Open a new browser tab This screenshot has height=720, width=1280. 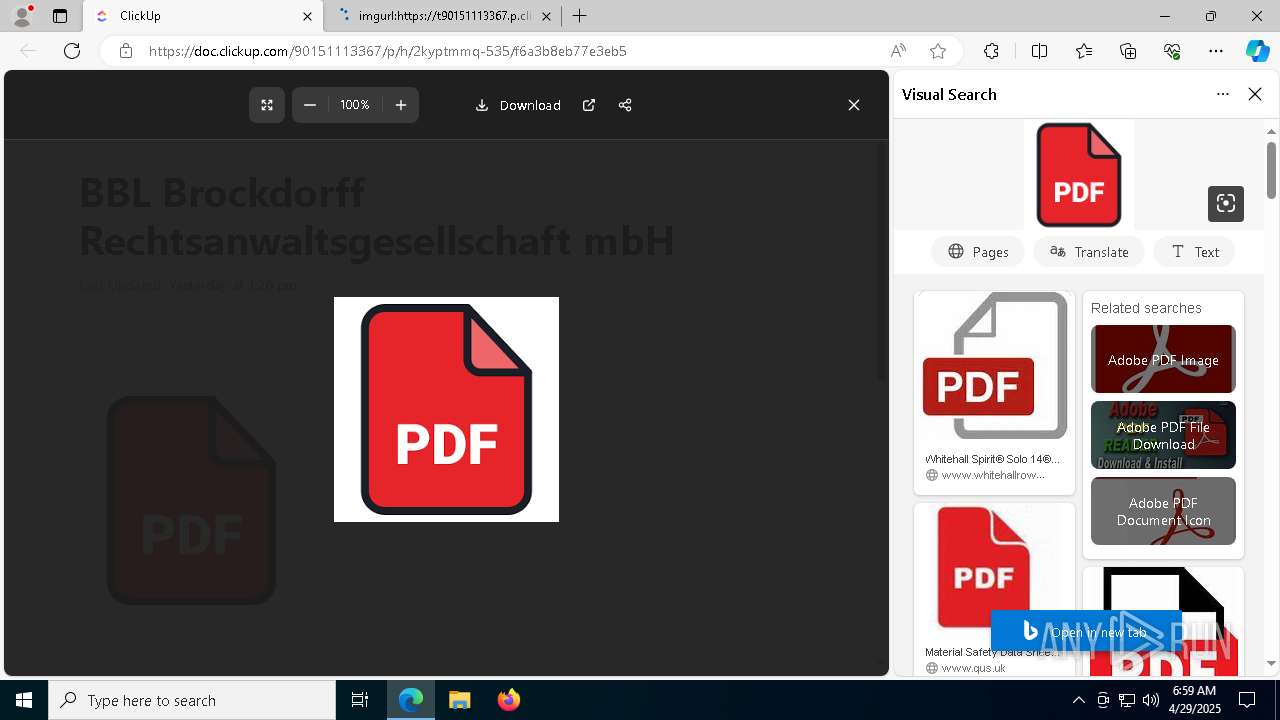click(579, 16)
